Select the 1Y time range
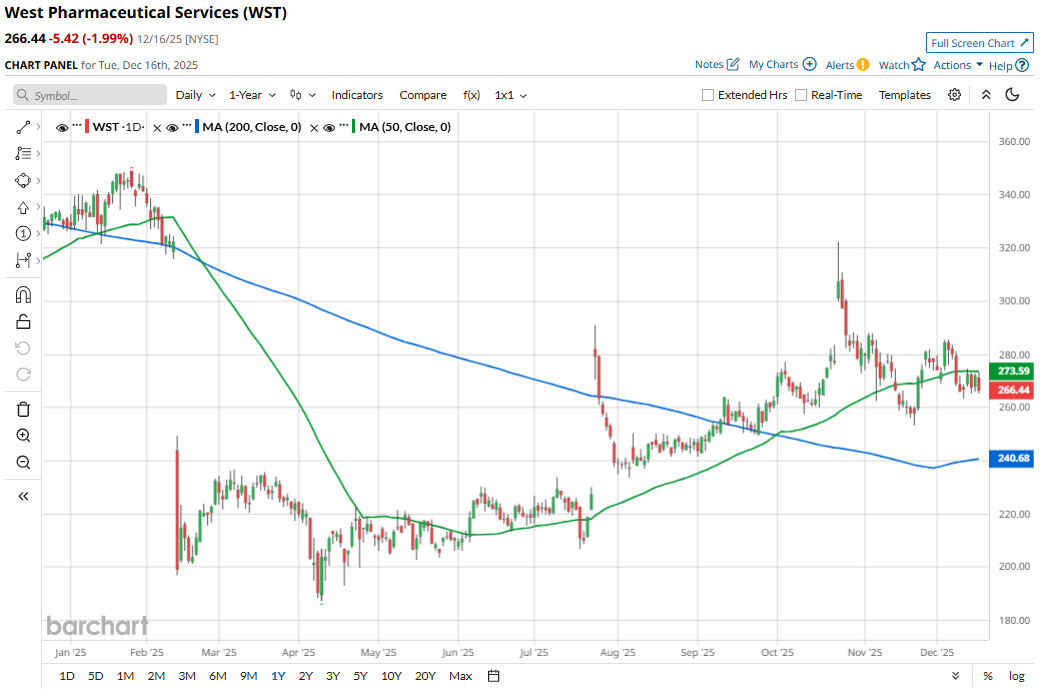 coord(278,676)
